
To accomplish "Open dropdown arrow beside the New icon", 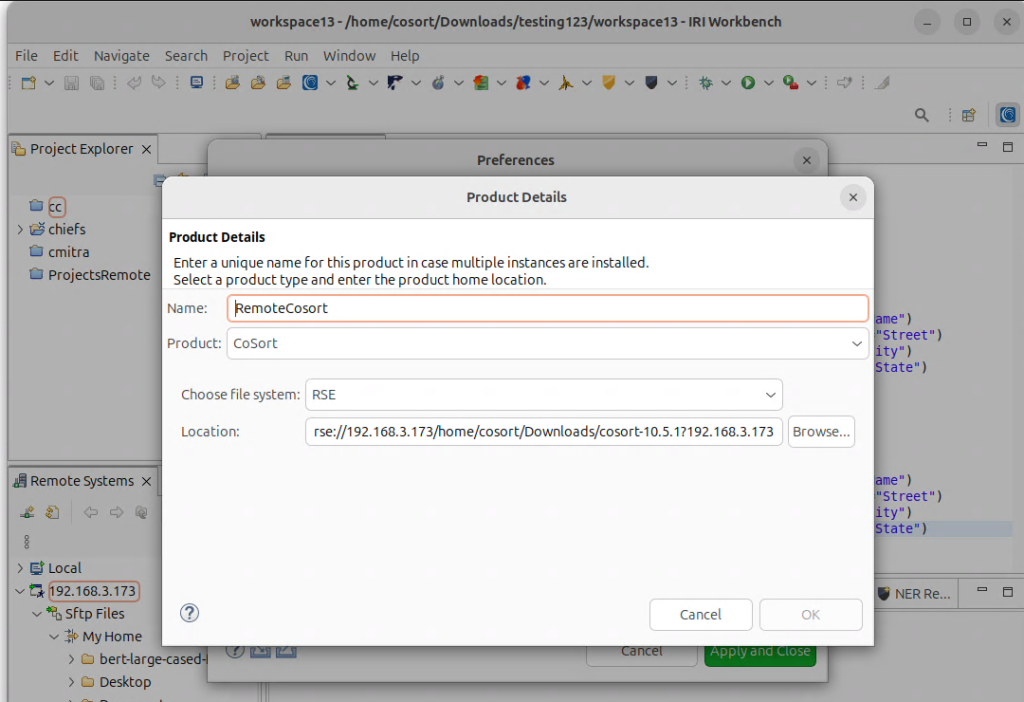I will tap(49, 83).
